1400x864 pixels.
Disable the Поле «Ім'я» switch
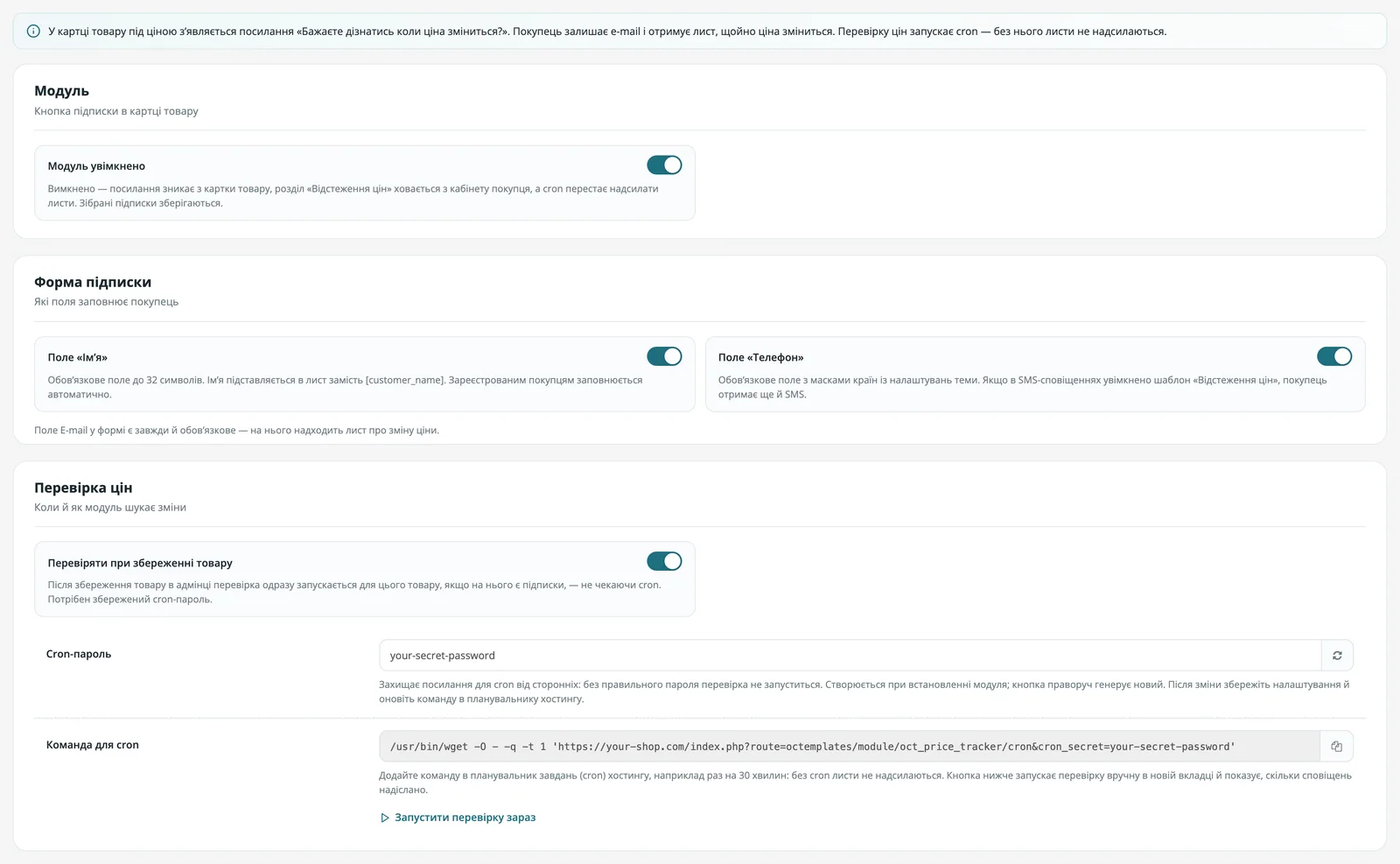pyautogui.click(x=664, y=356)
